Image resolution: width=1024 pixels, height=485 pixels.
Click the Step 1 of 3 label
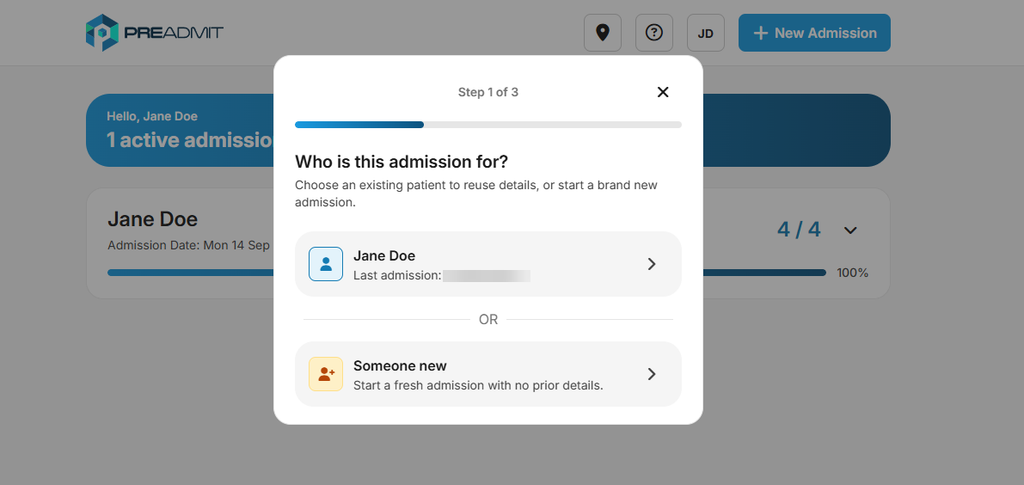(x=488, y=92)
